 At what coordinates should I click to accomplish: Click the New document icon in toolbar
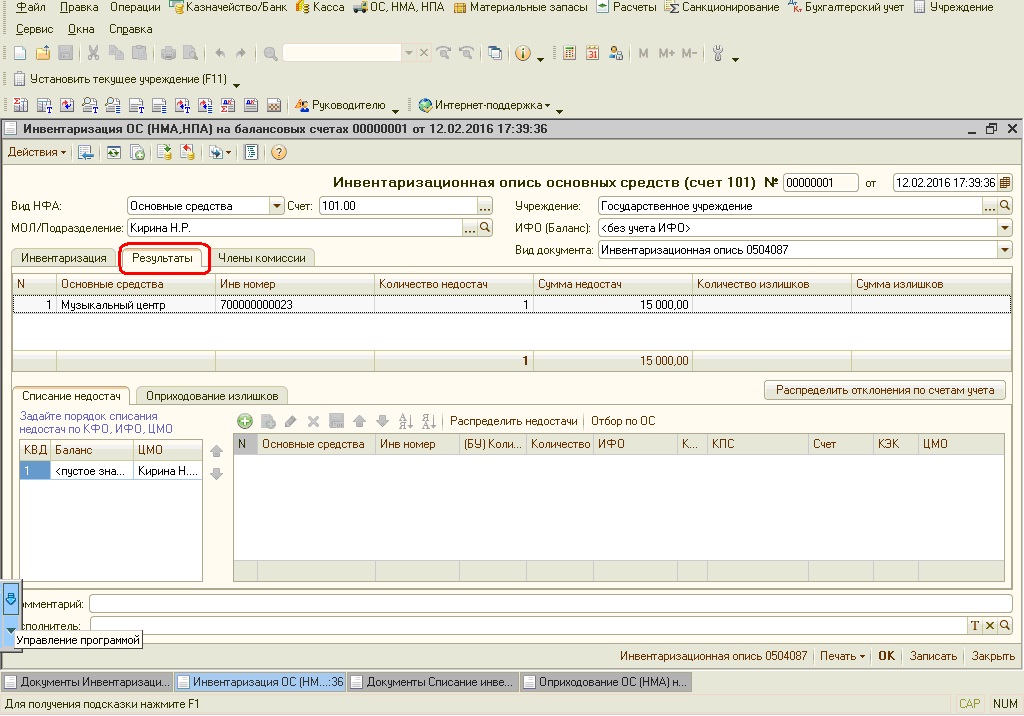(x=21, y=53)
